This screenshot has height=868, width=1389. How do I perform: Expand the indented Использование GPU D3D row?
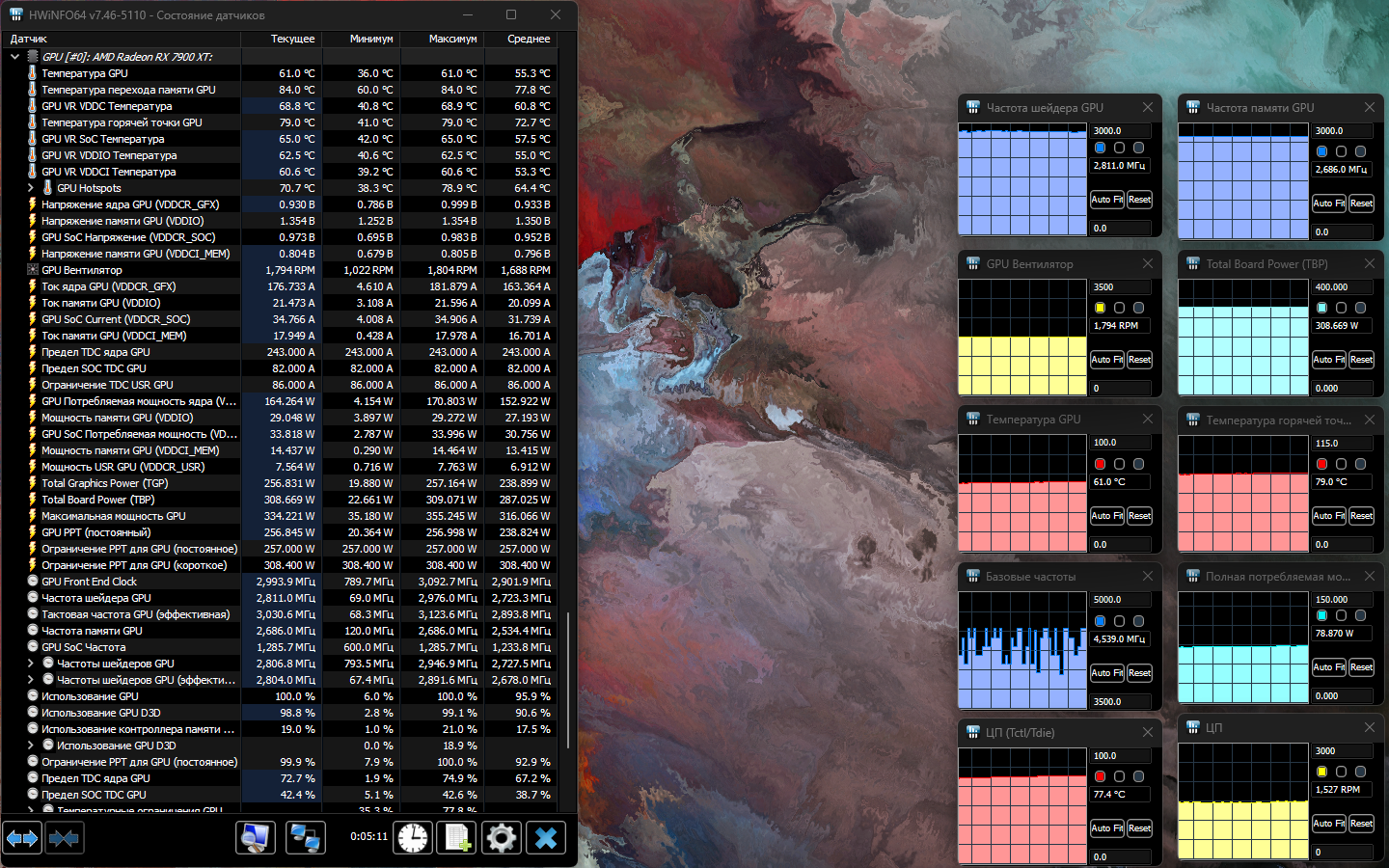pos(31,746)
